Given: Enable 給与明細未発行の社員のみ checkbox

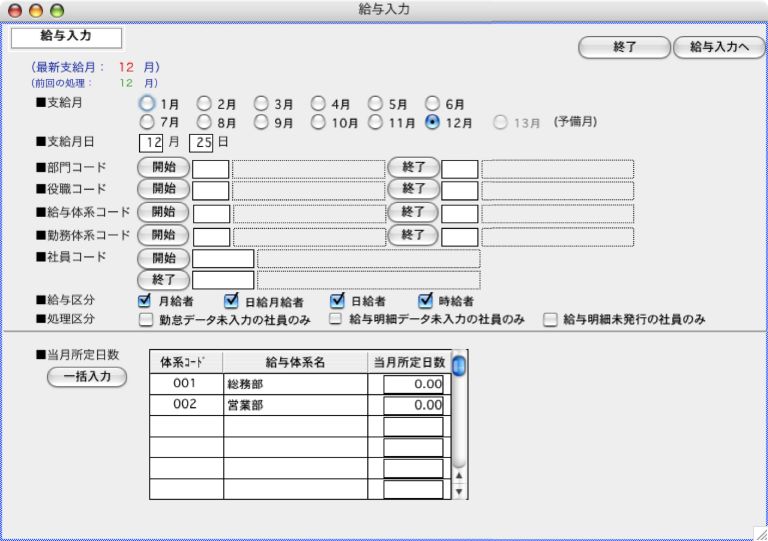Looking at the screenshot, I should (550, 320).
